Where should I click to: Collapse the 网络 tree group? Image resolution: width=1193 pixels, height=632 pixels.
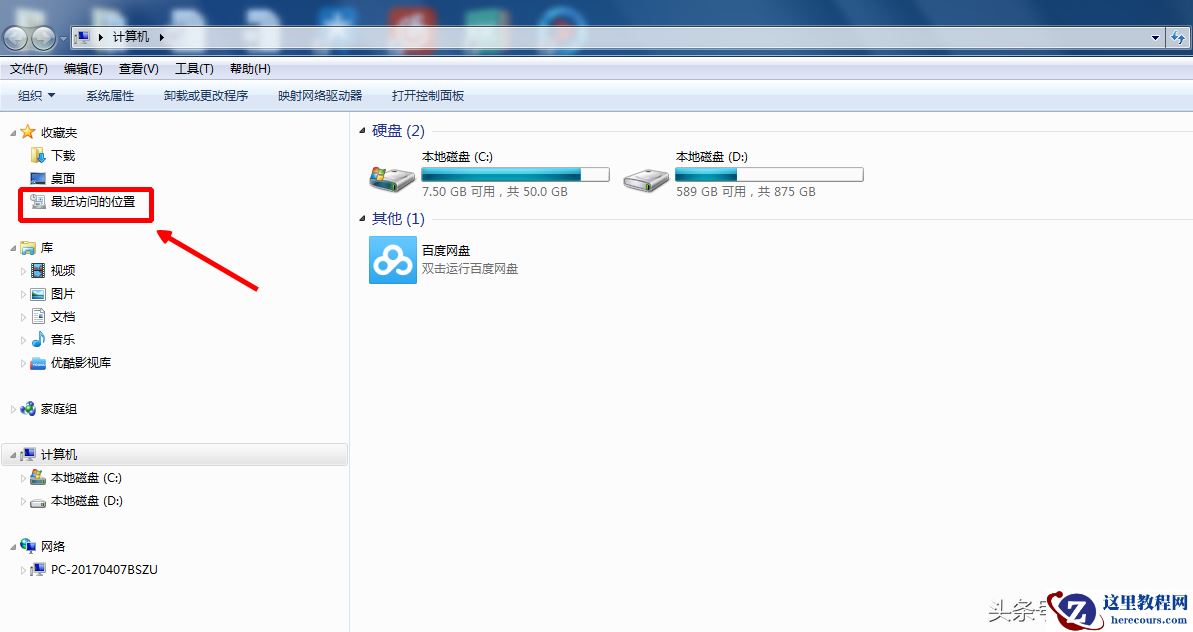[x=13, y=547]
